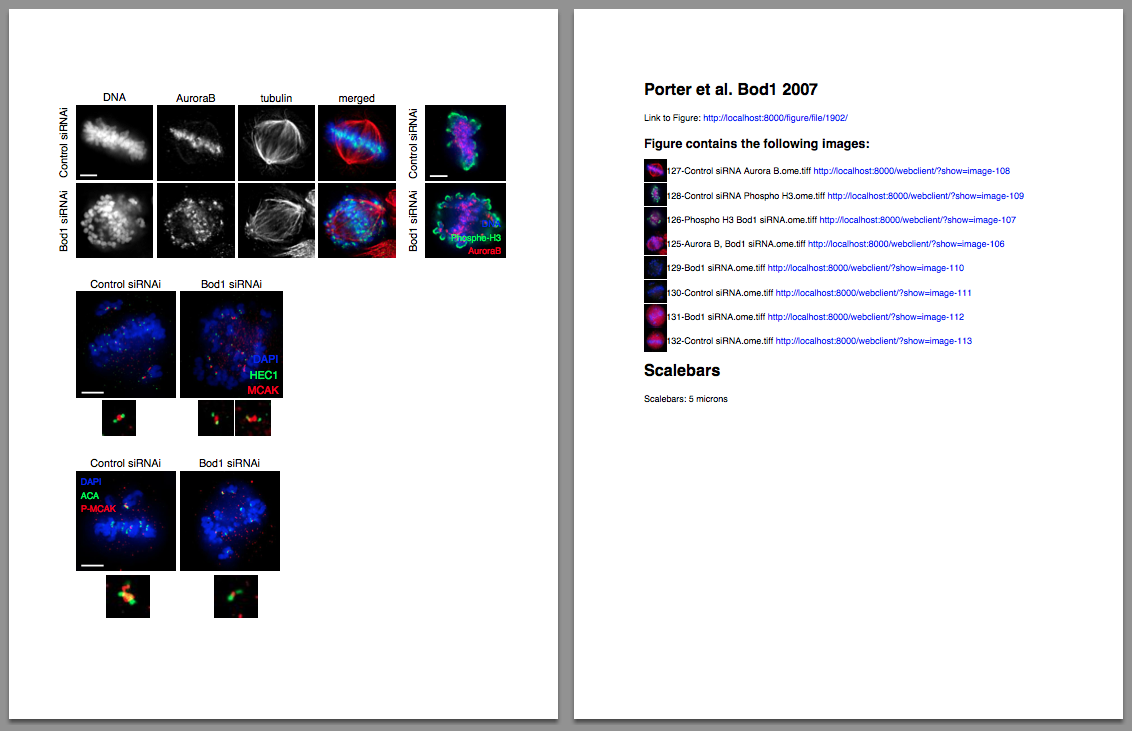This screenshot has height=731, width=1132.
Task: Select the Bod1 siRNAi tubulin panel
Action: pyautogui.click(x=276, y=220)
